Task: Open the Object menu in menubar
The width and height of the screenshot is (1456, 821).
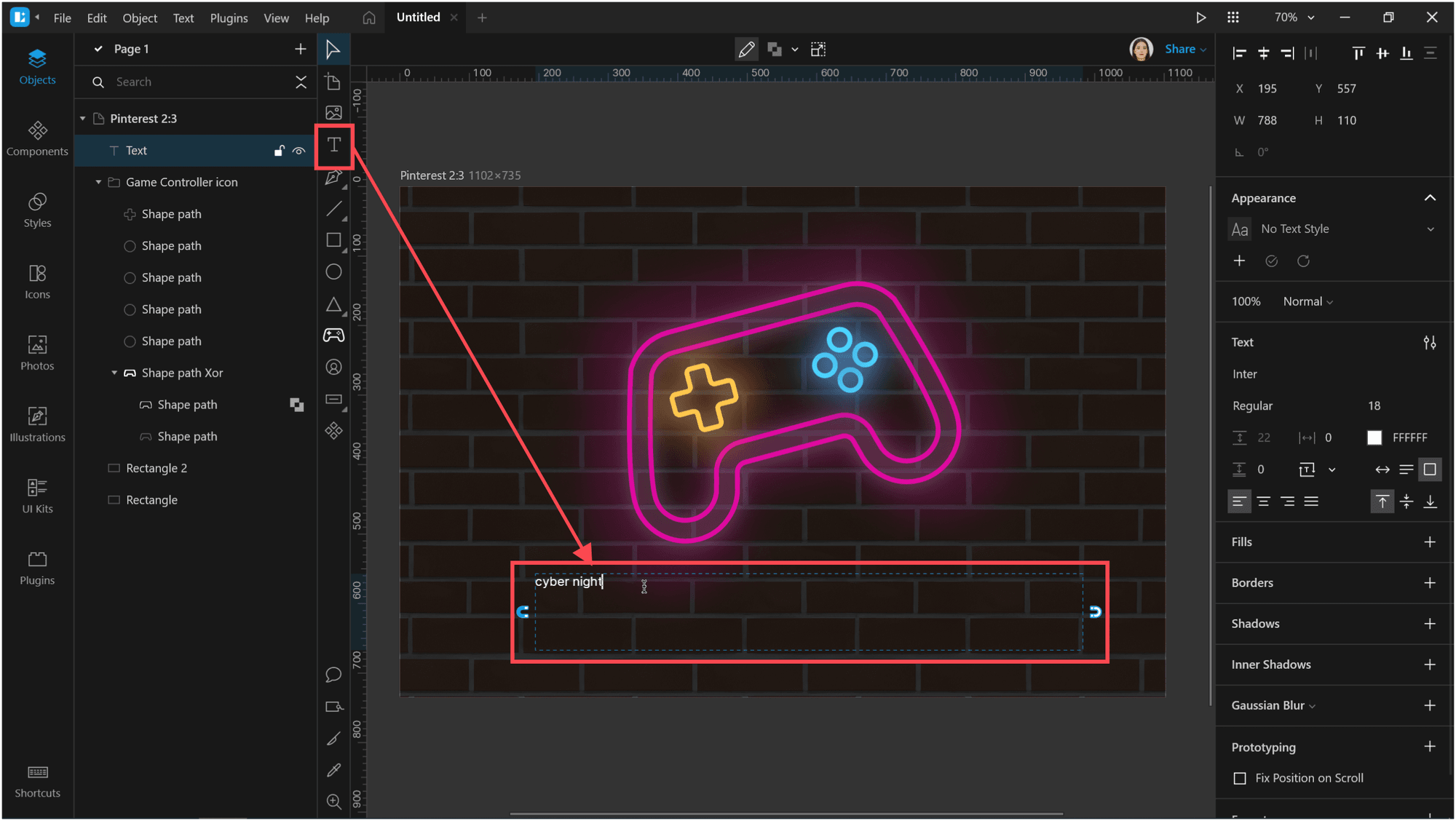Action: pos(138,17)
